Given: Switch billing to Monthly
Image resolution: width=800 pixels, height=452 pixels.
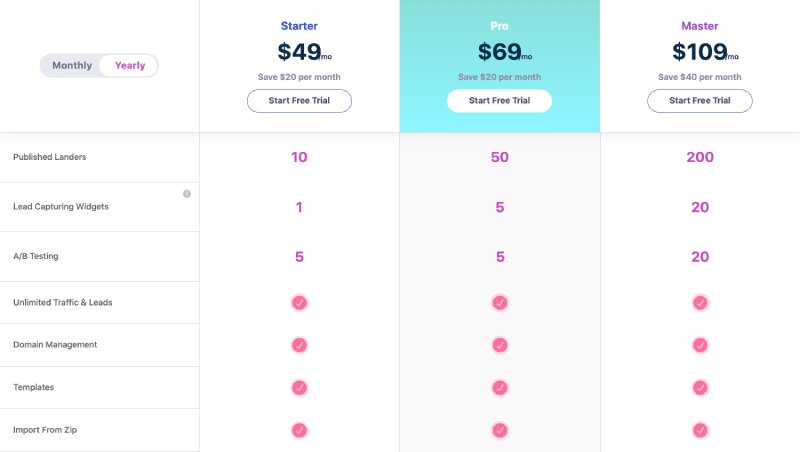Looking at the screenshot, I should point(72,65).
